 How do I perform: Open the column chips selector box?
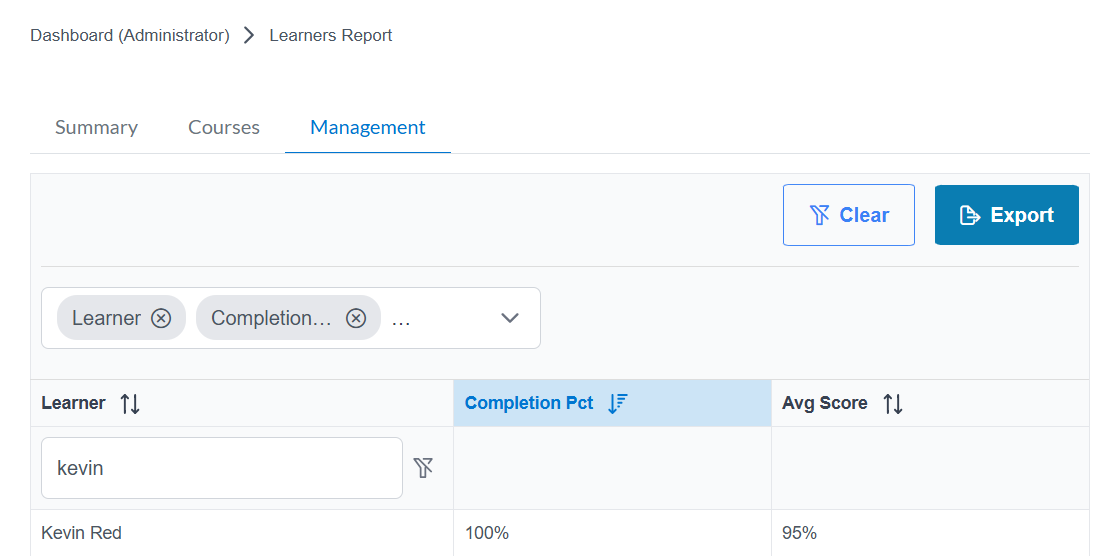click(x=450, y=318)
